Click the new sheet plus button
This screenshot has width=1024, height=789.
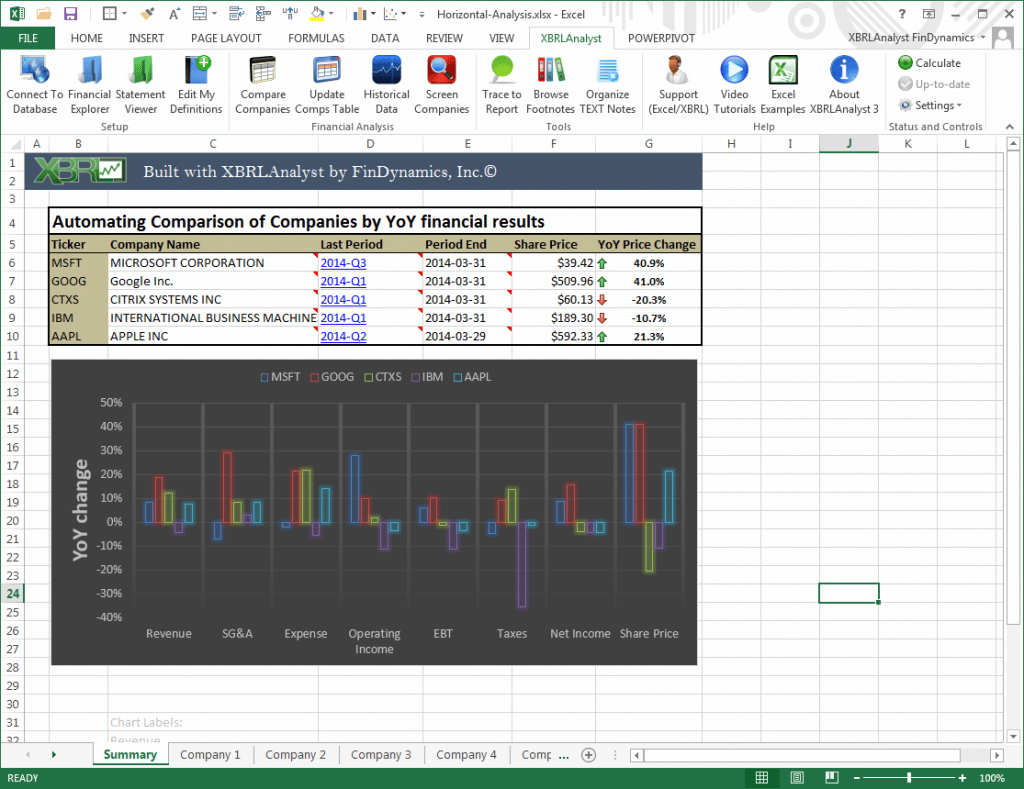click(588, 755)
